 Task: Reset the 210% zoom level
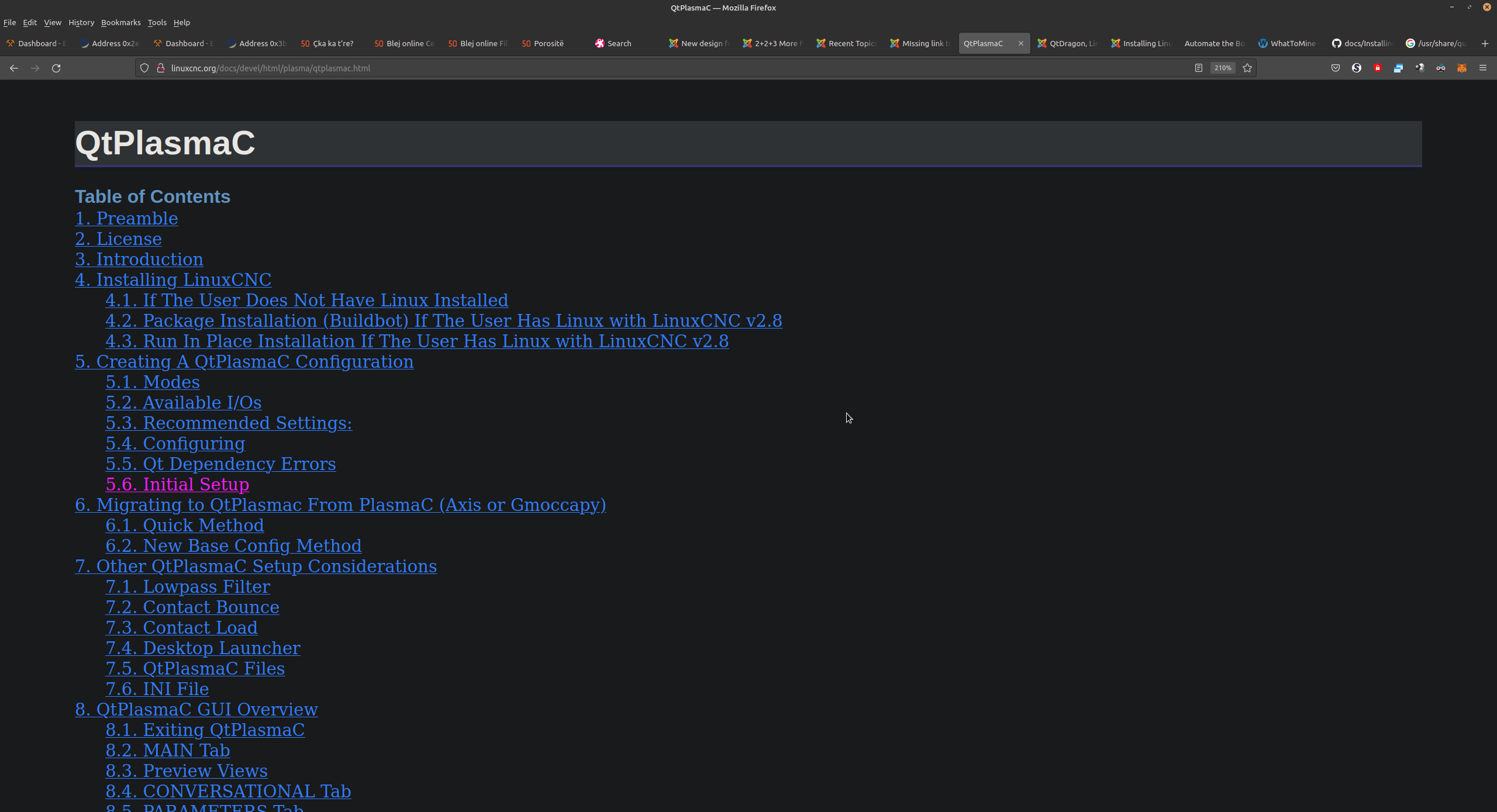click(1223, 68)
